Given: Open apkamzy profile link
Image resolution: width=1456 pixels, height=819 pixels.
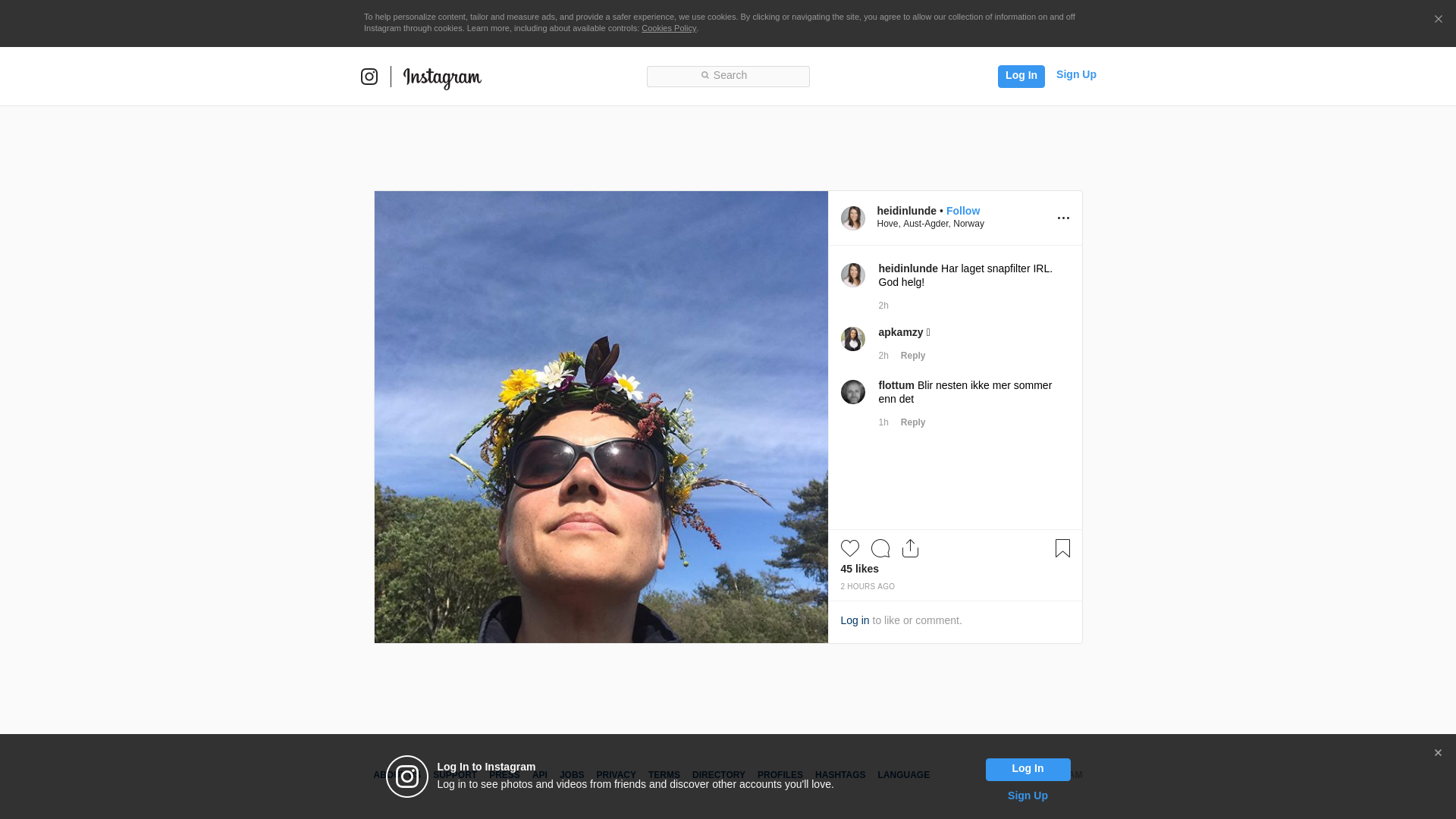Looking at the screenshot, I should tap(900, 332).
